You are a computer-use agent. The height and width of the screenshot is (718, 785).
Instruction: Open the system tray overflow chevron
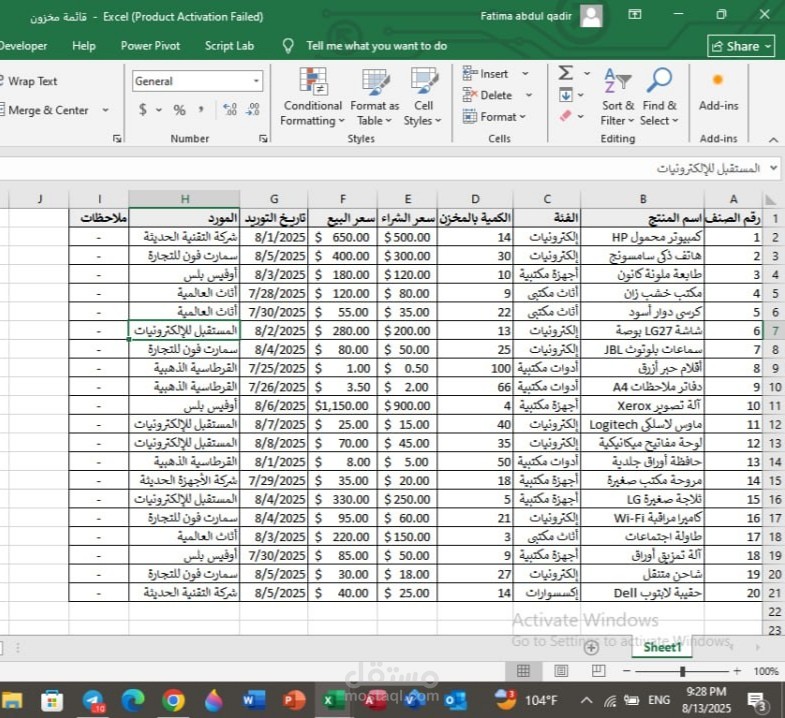tap(586, 700)
